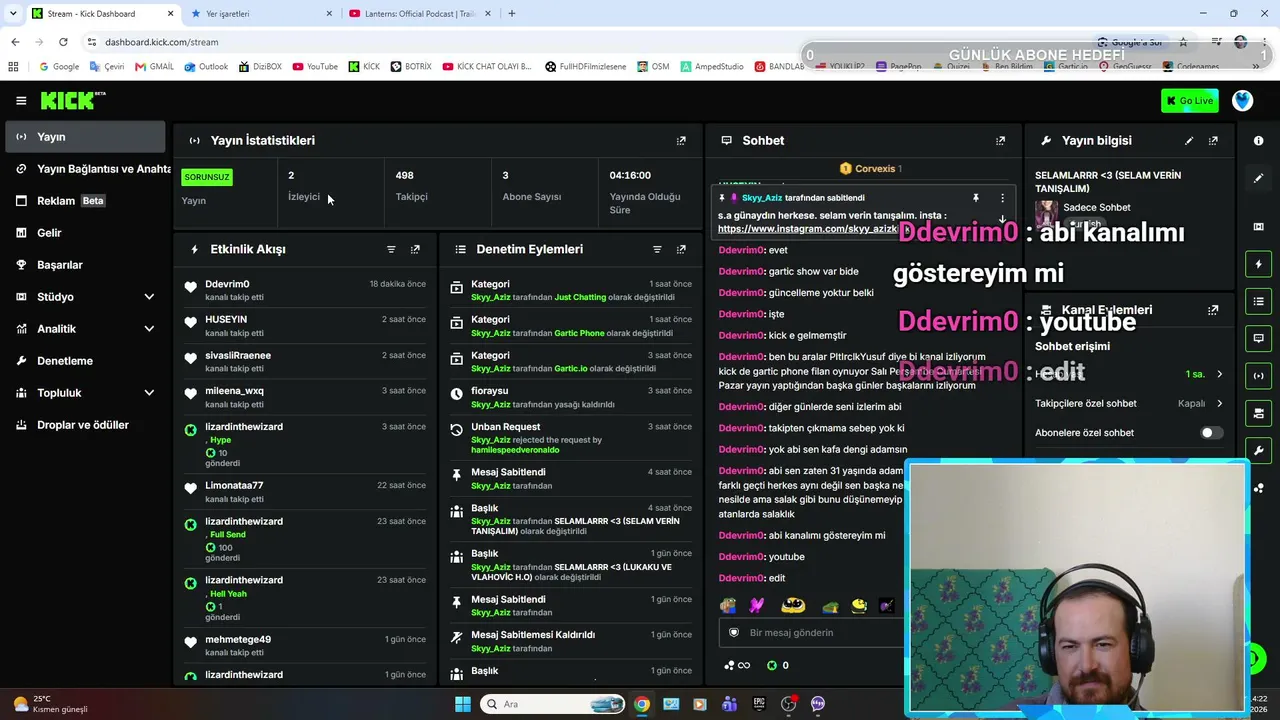
Task: Open Droplar ve ödüller page
Action: pyautogui.click(x=85, y=425)
